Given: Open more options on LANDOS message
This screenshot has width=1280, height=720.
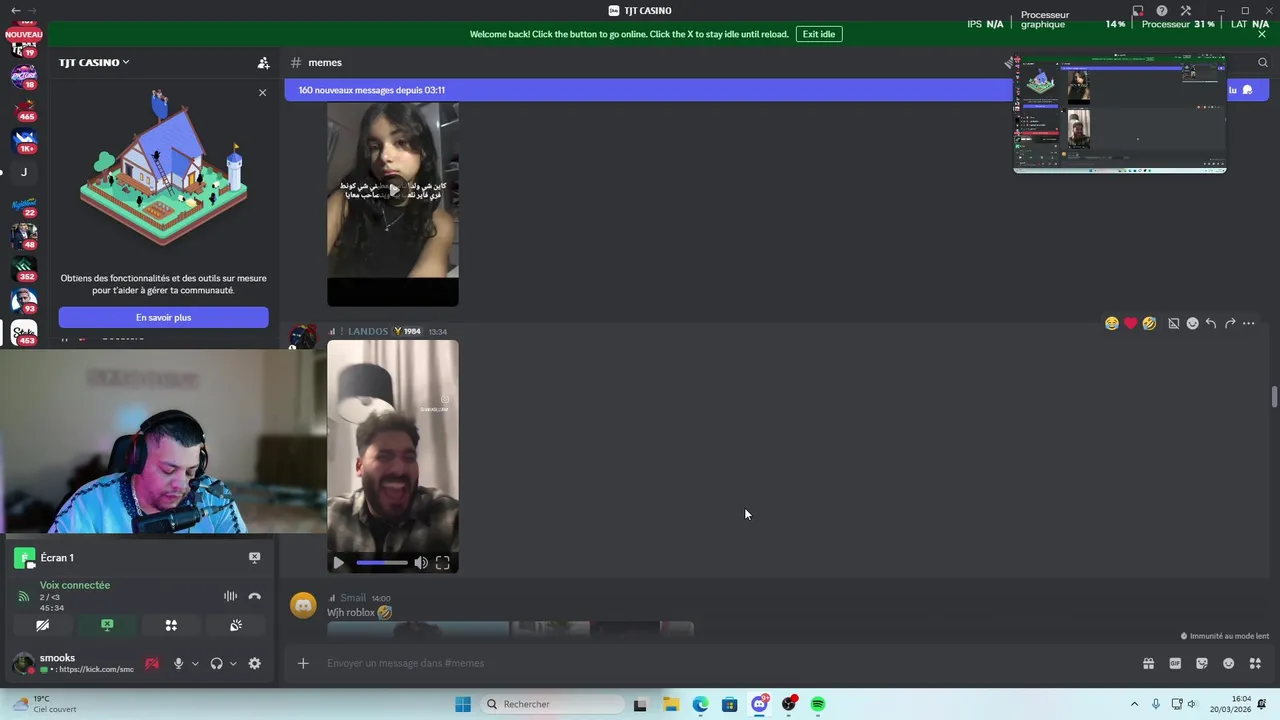Looking at the screenshot, I should tap(1249, 323).
